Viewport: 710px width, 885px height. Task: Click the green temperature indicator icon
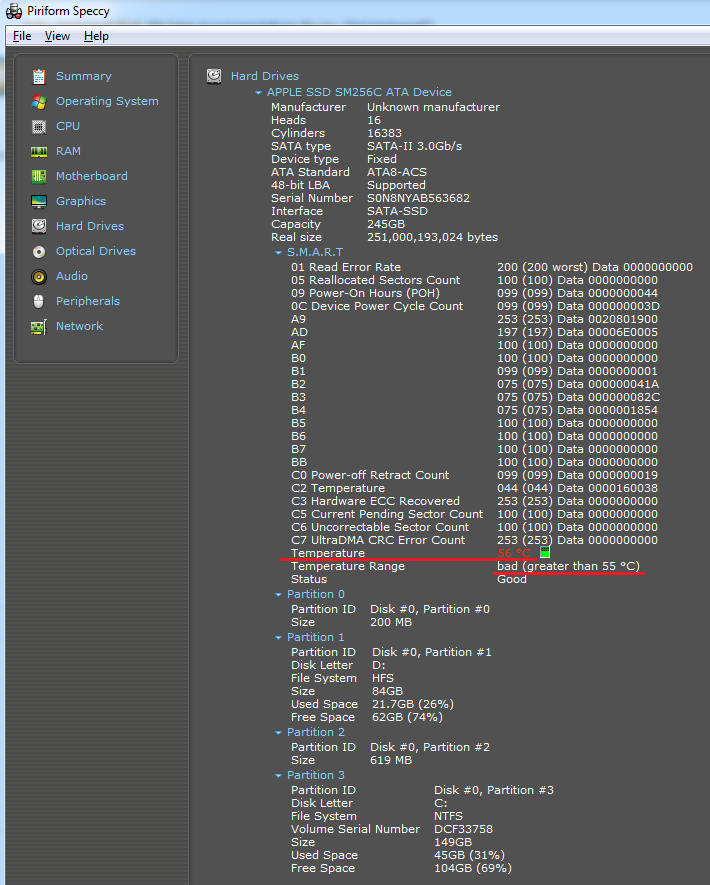[x=545, y=552]
